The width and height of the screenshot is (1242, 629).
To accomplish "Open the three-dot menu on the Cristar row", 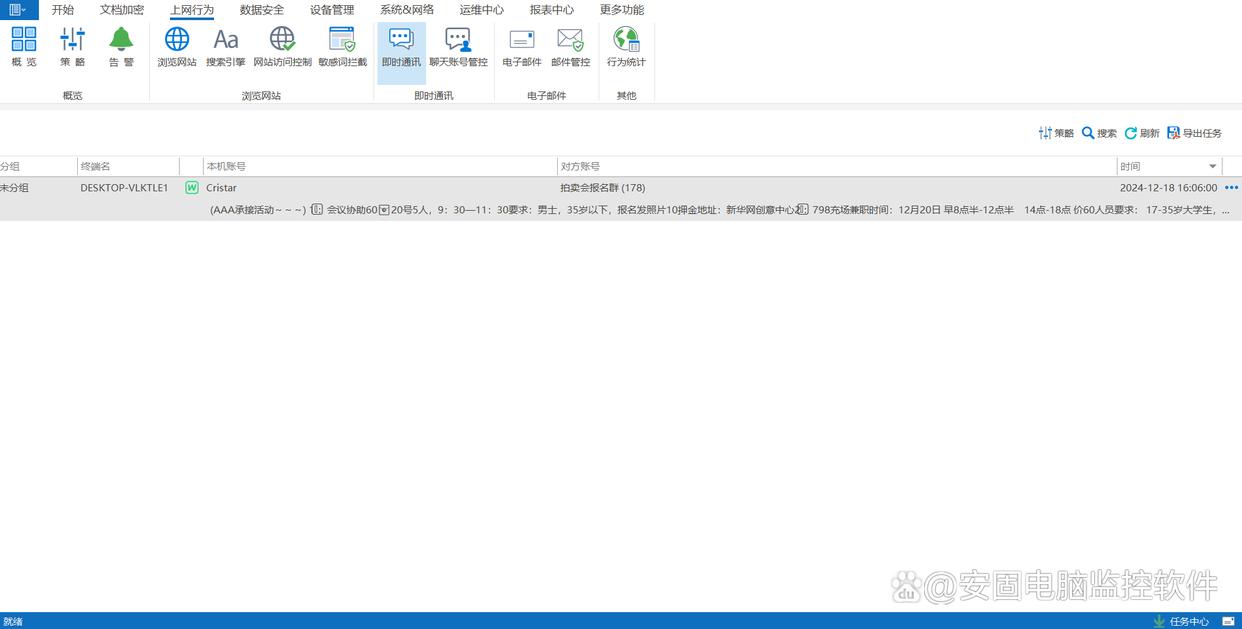I will tap(1231, 188).
